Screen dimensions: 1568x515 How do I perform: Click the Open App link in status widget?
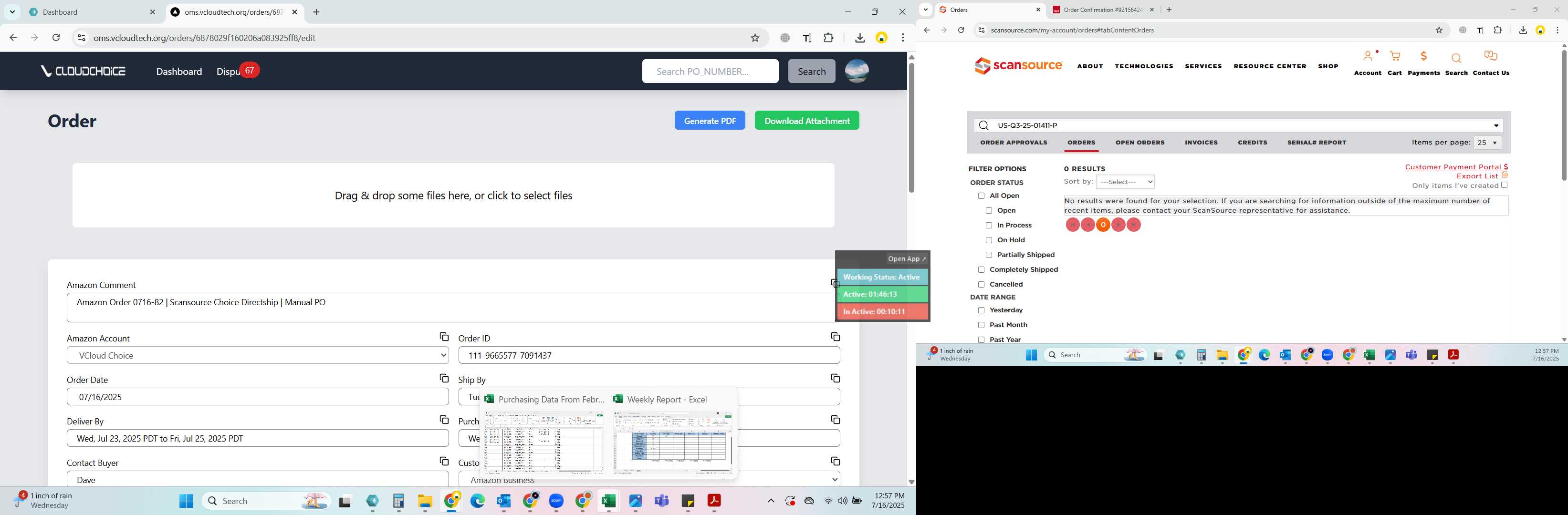906,259
